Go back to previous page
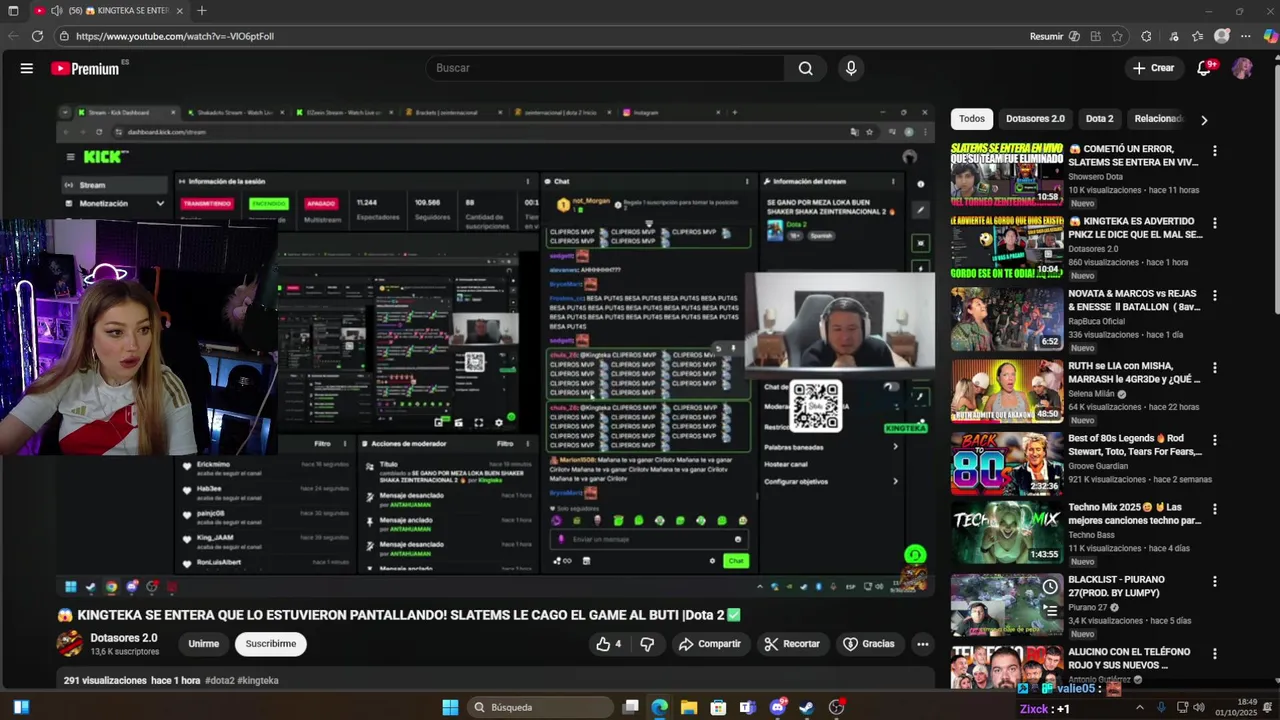The height and width of the screenshot is (720, 1280). tap(13, 36)
